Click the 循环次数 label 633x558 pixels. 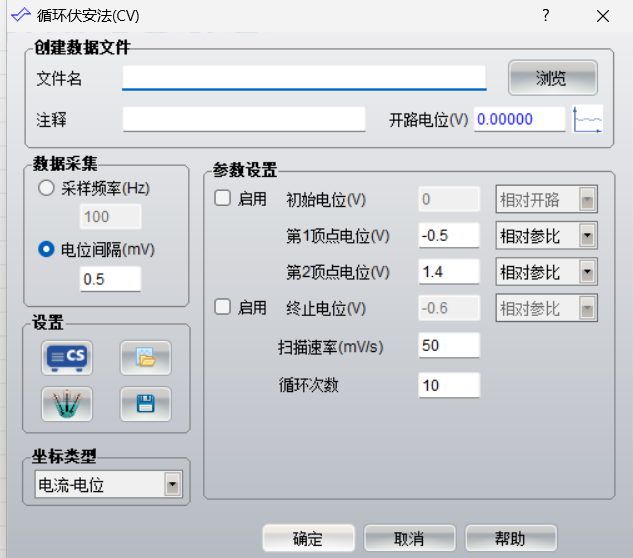coord(308,385)
